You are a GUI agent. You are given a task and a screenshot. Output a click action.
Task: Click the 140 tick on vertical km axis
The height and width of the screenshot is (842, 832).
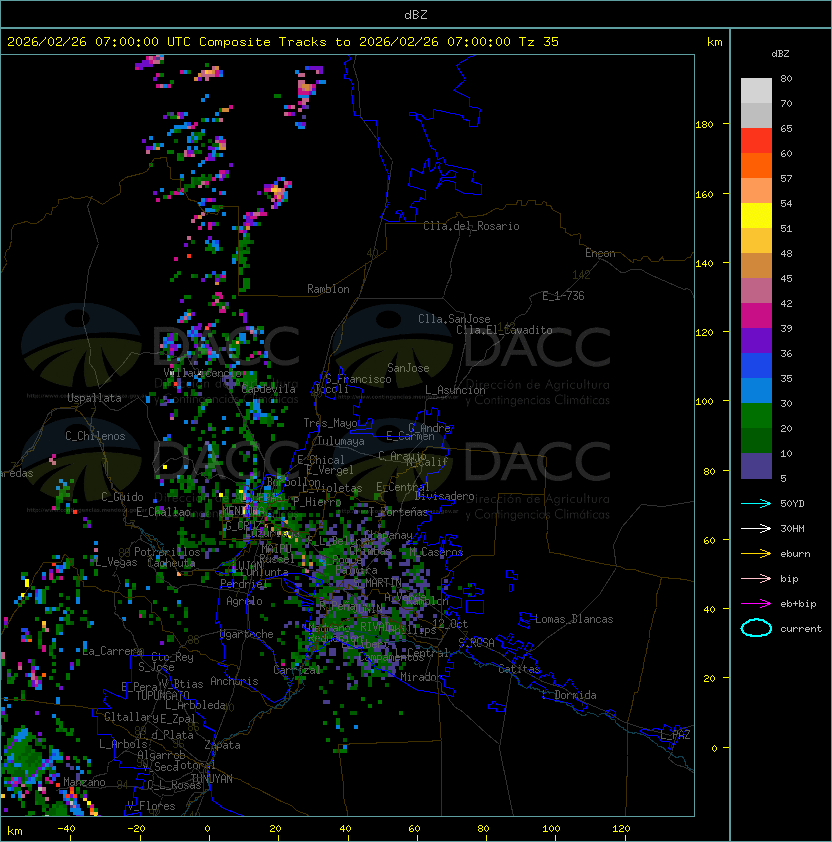pyautogui.click(x=704, y=264)
